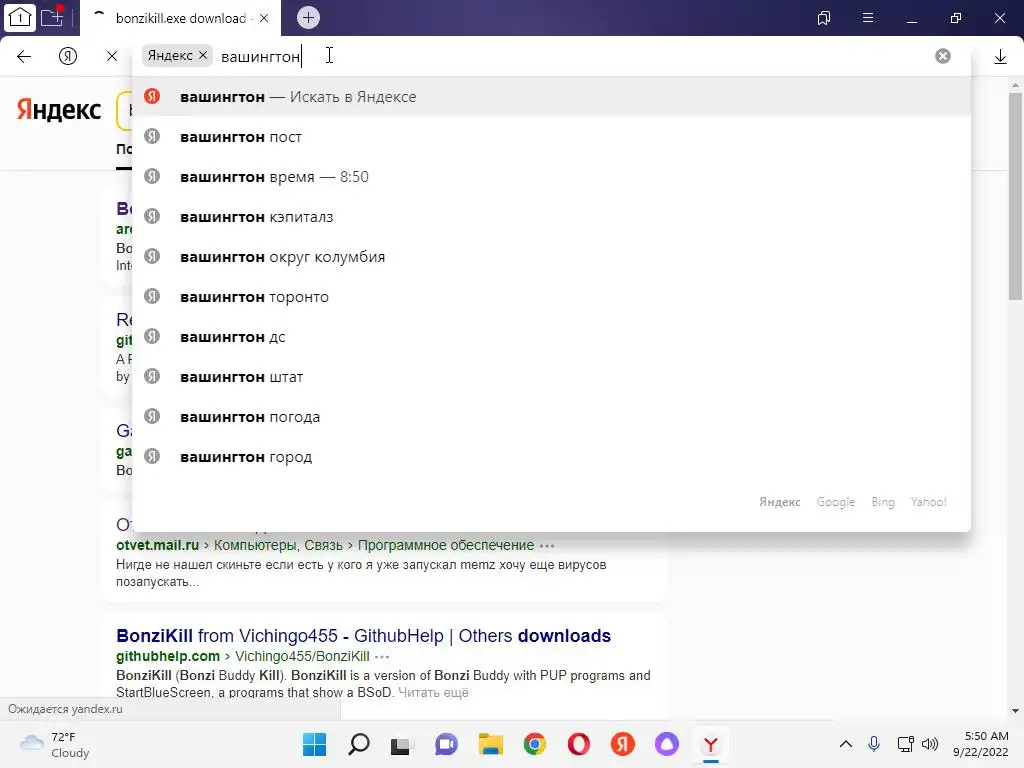The image size is (1024, 768).
Task: Remove the Яндекс search chip
Action: pyautogui.click(x=203, y=56)
